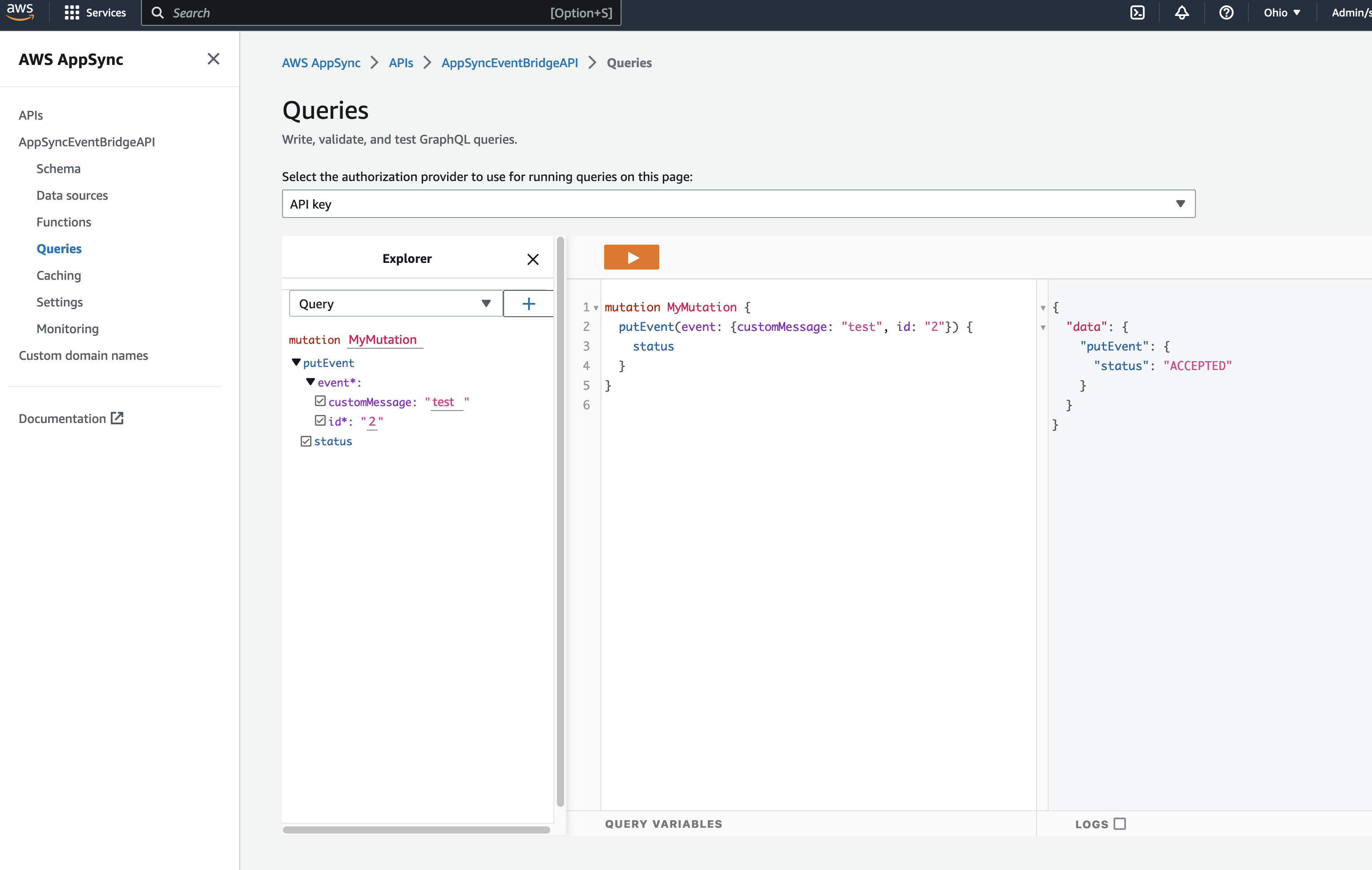Open the help question mark icon

(1226, 12)
